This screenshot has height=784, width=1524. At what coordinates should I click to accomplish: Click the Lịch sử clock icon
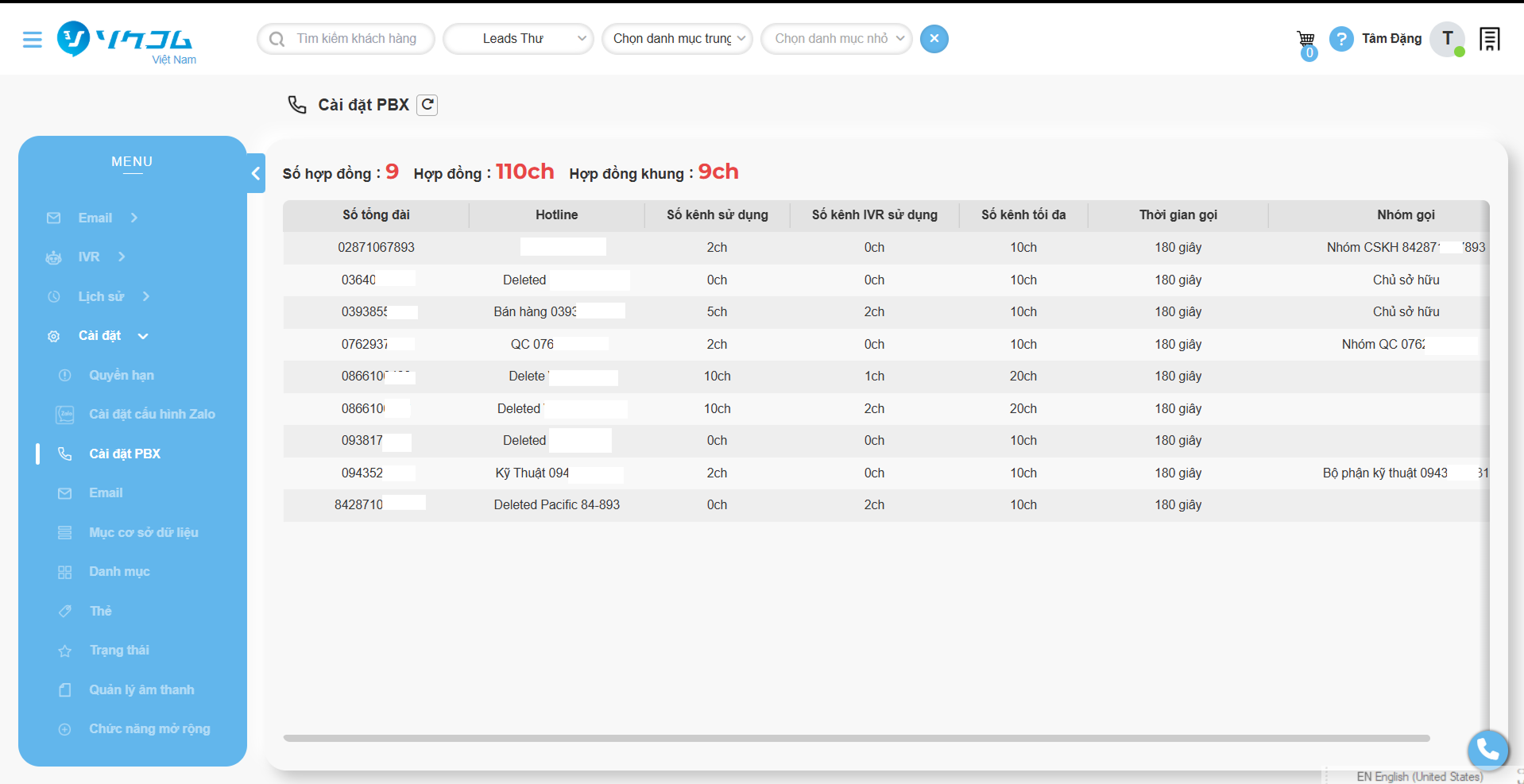coord(53,296)
